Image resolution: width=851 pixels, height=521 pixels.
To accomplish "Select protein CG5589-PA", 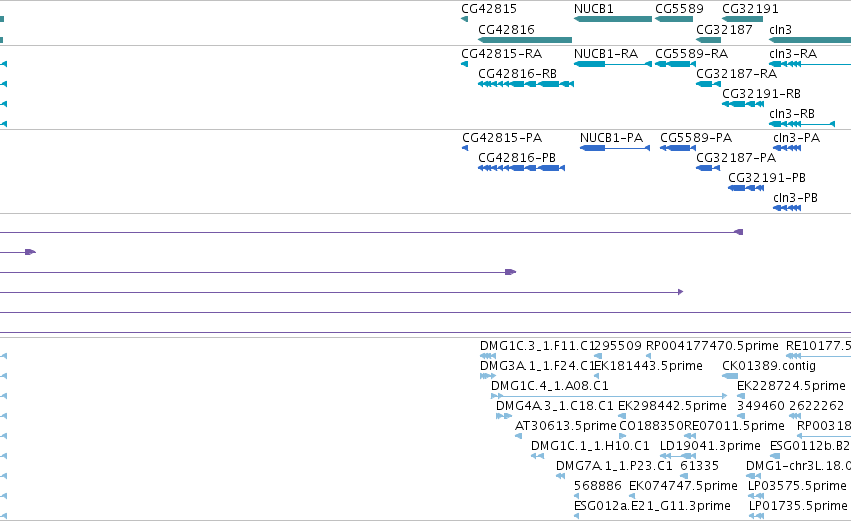I will pos(696,137).
